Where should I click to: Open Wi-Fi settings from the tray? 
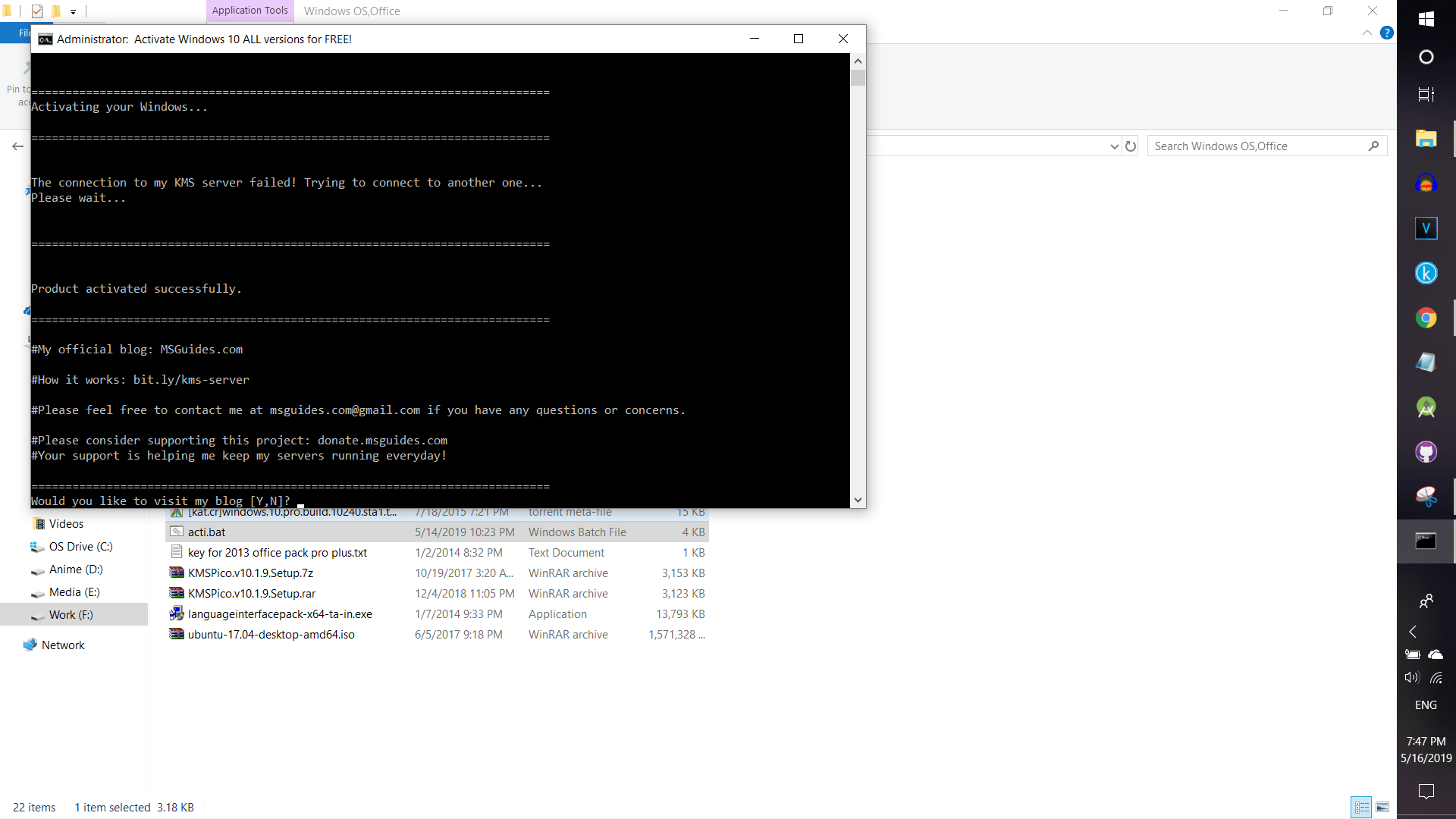pyautogui.click(x=1437, y=677)
